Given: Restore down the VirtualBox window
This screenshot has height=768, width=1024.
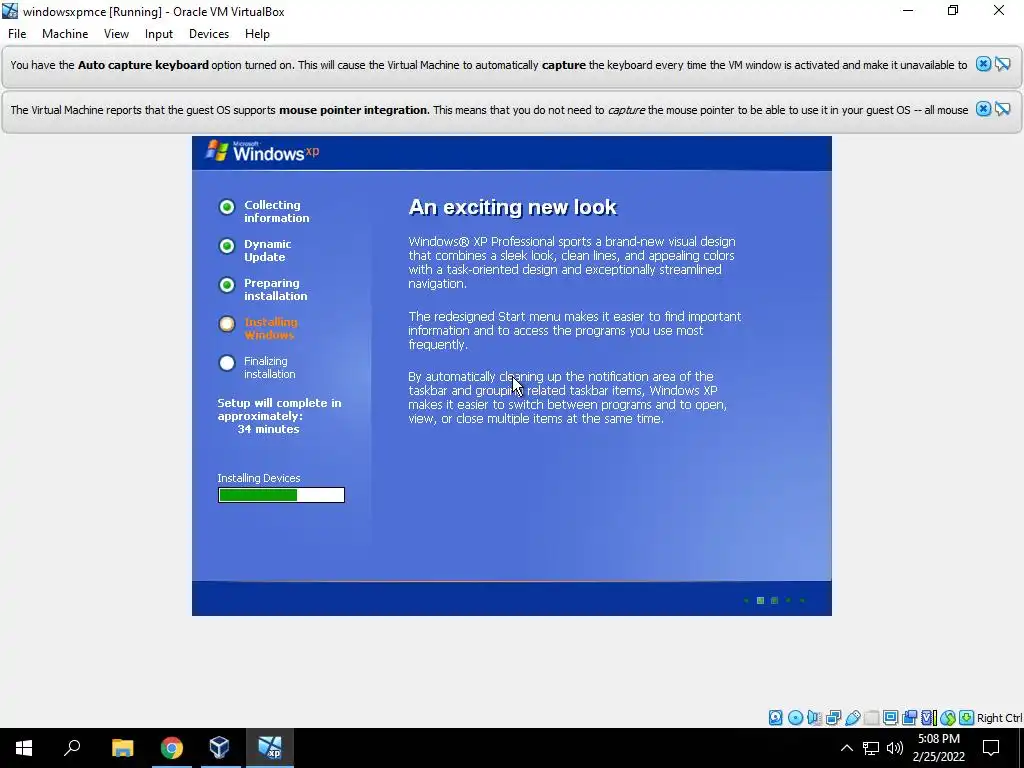Looking at the screenshot, I should click(x=953, y=10).
